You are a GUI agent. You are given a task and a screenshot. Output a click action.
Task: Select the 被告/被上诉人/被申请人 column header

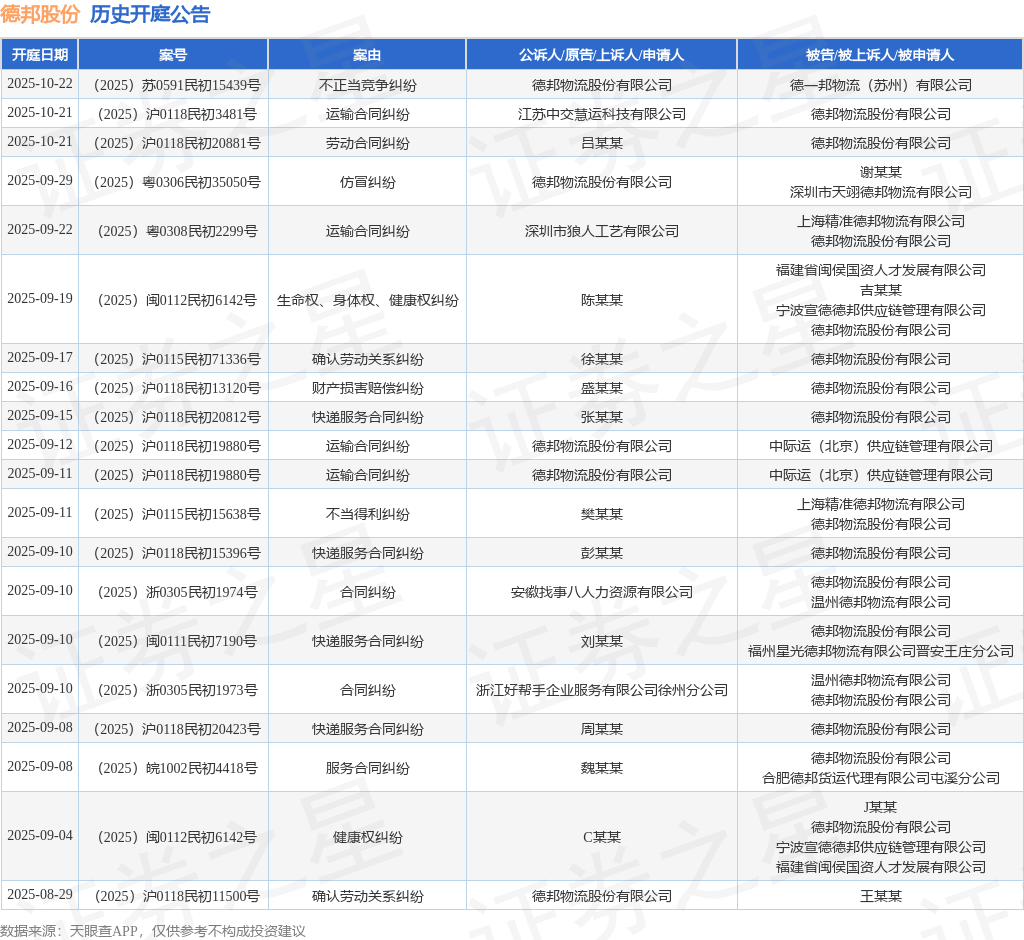(x=880, y=55)
